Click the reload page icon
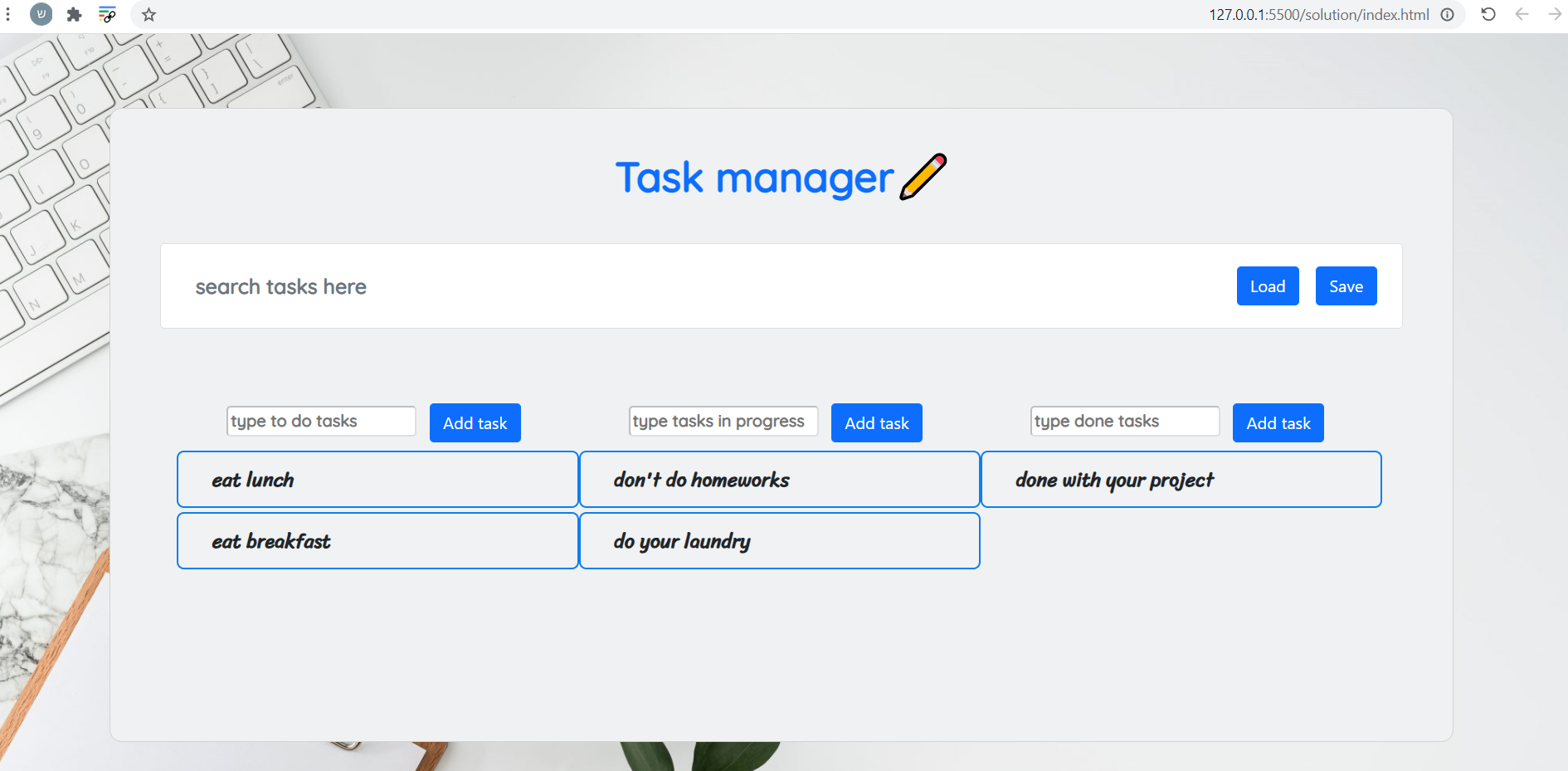1568x771 pixels. [x=1488, y=14]
